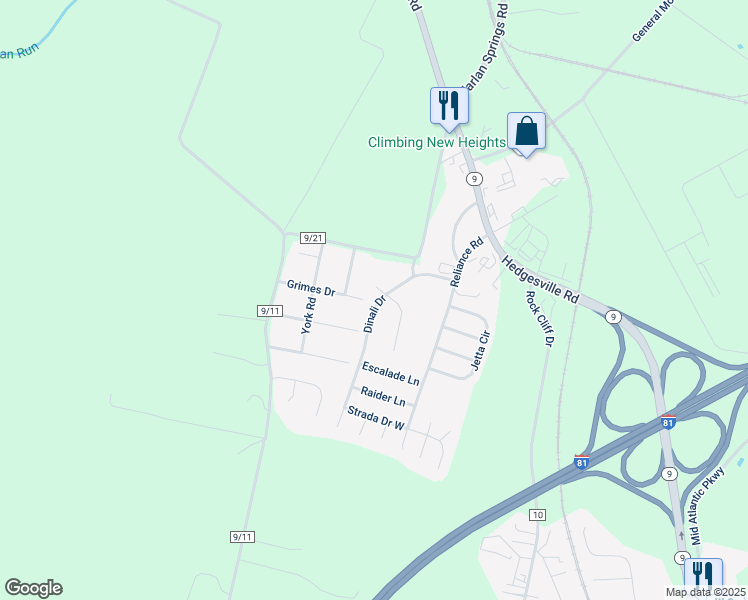
Task: Click the 9/11 shield beside York Rd
Action: click(x=270, y=311)
